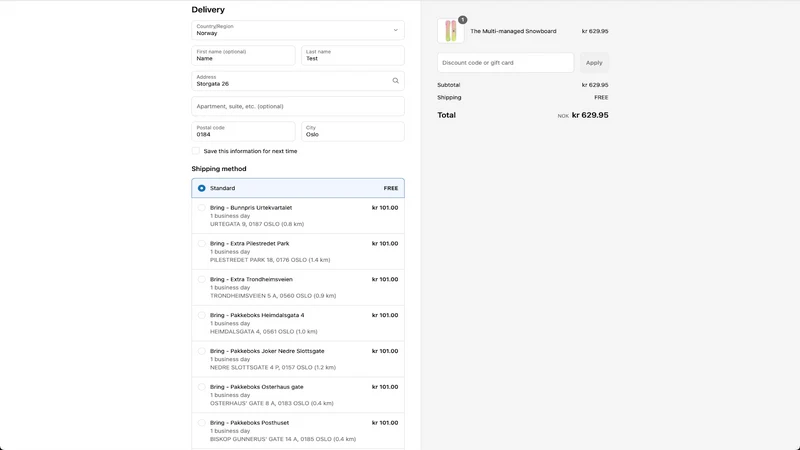The image size is (800, 450).
Task: Choose Bring Extra Pilestredet Park pickup
Action: (x=298, y=252)
